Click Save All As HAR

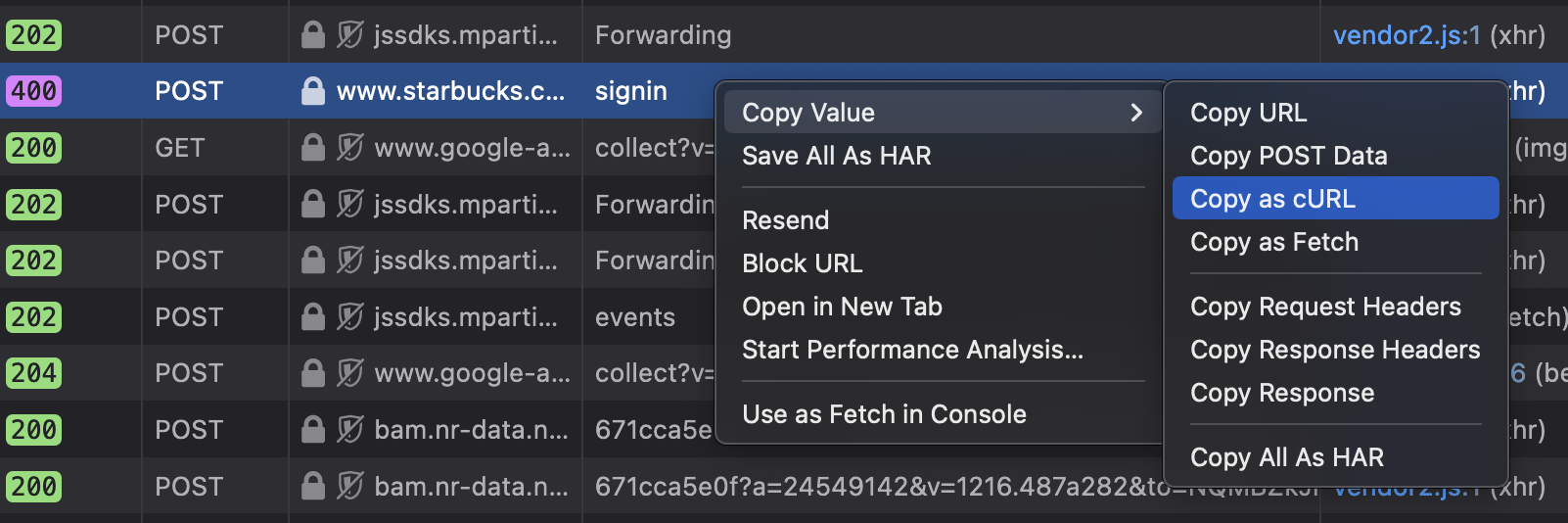837,156
